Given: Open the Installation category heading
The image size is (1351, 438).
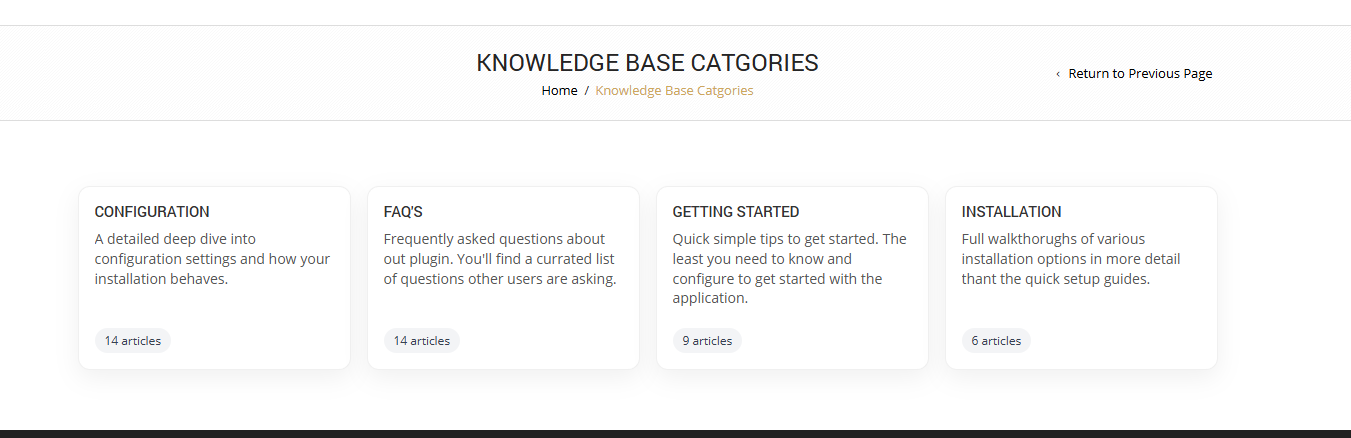Looking at the screenshot, I should point(1011,212).
